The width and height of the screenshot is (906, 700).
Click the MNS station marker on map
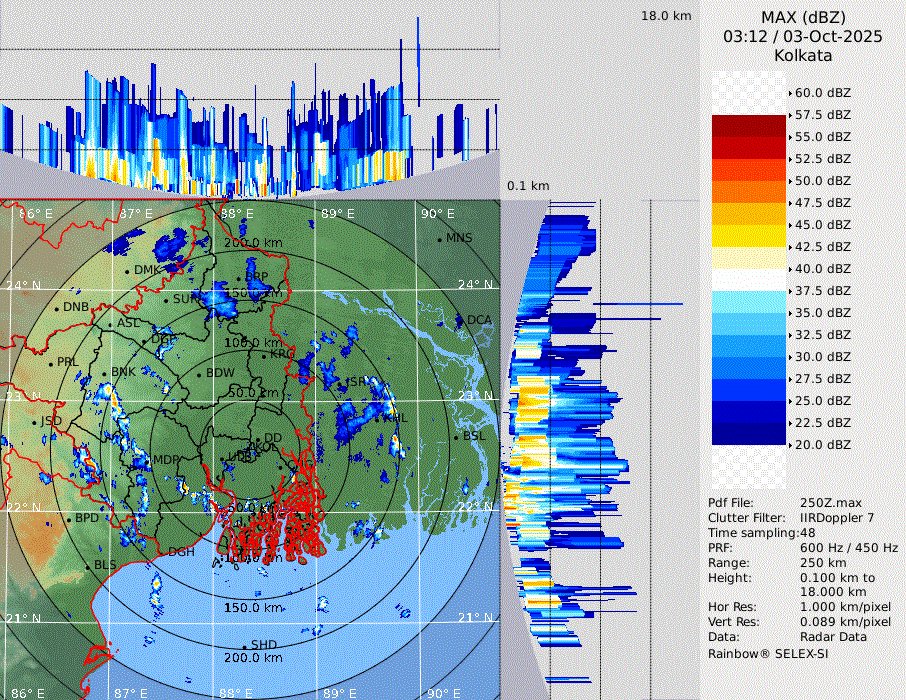(x=440, y=239)
